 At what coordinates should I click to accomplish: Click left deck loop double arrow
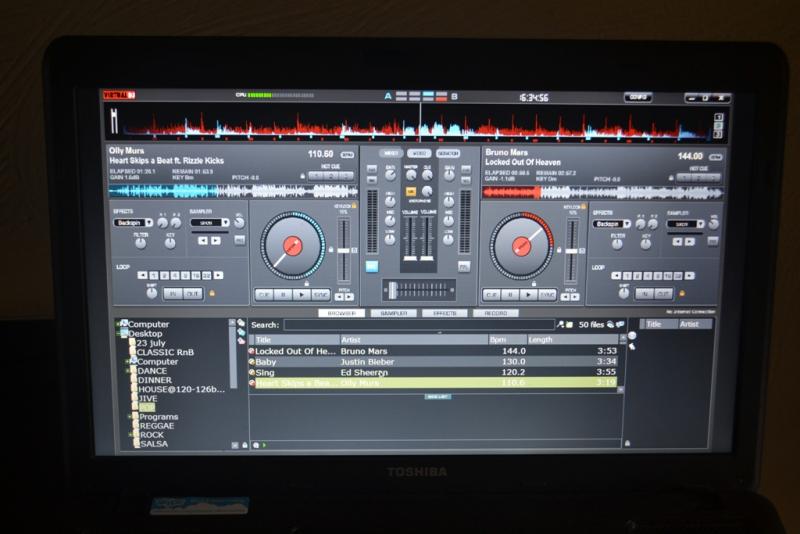pyautogui.click(x=218, y=275)
